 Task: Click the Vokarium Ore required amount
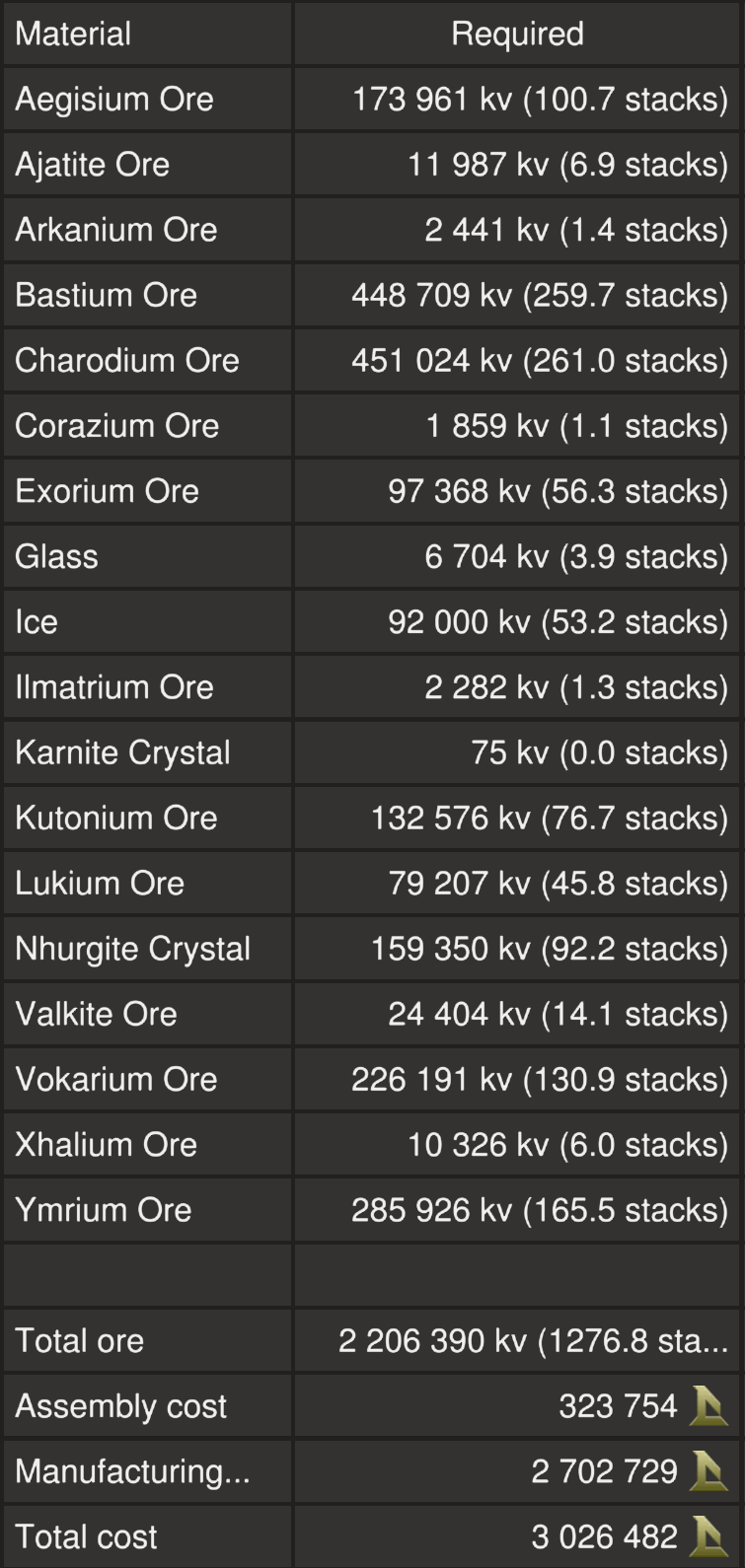539,1079
